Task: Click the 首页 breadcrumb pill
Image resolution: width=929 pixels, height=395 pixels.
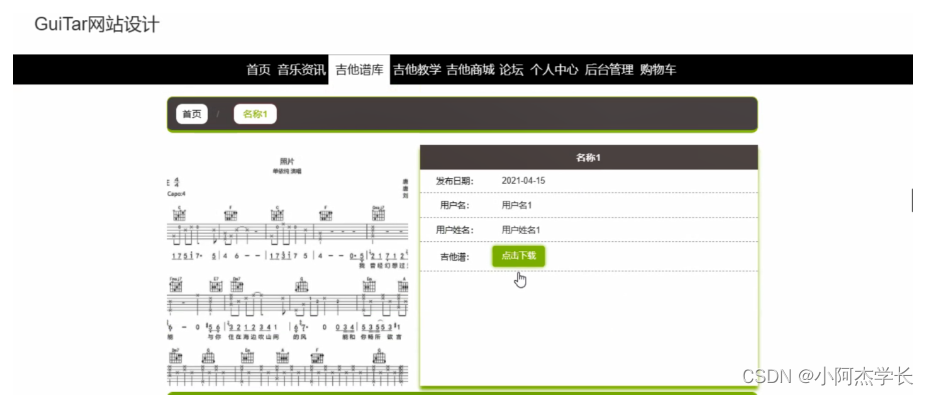Action: coord(191,114)
